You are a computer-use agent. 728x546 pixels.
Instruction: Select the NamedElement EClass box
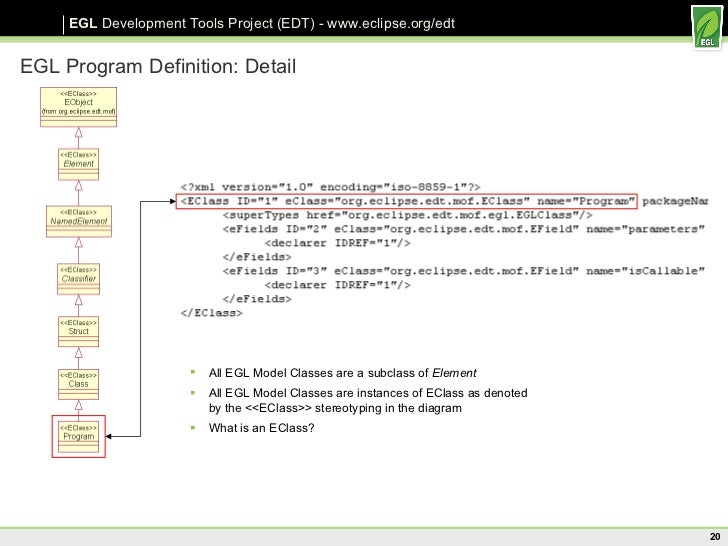pyautogui.click(x=78, y=221)
